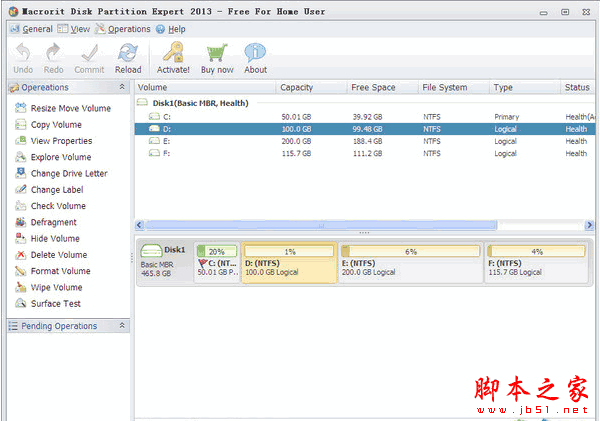
Task: Select Change Drive Letter operation
Action: click(62, 173)
